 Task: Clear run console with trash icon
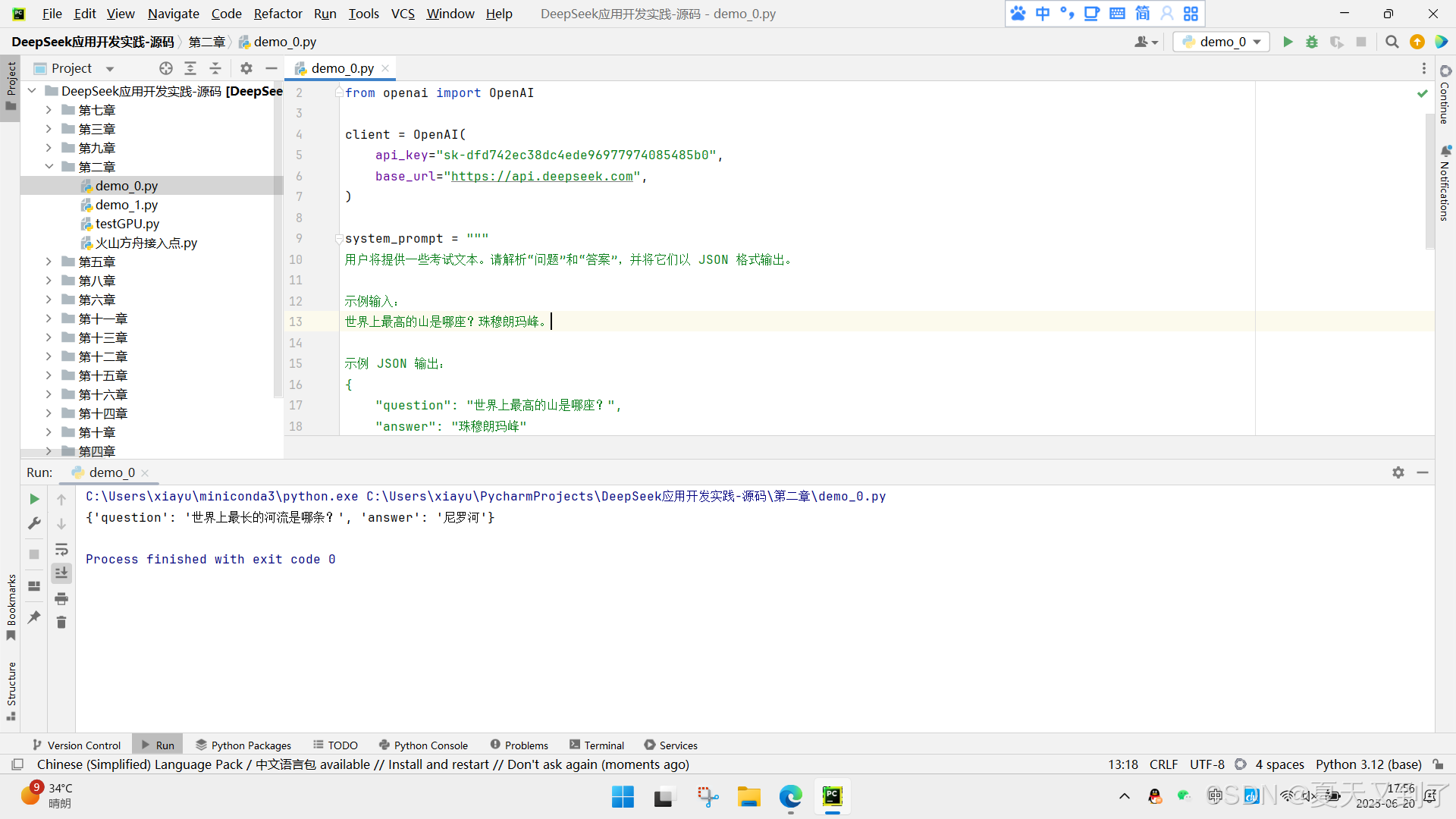click(61, 623)
